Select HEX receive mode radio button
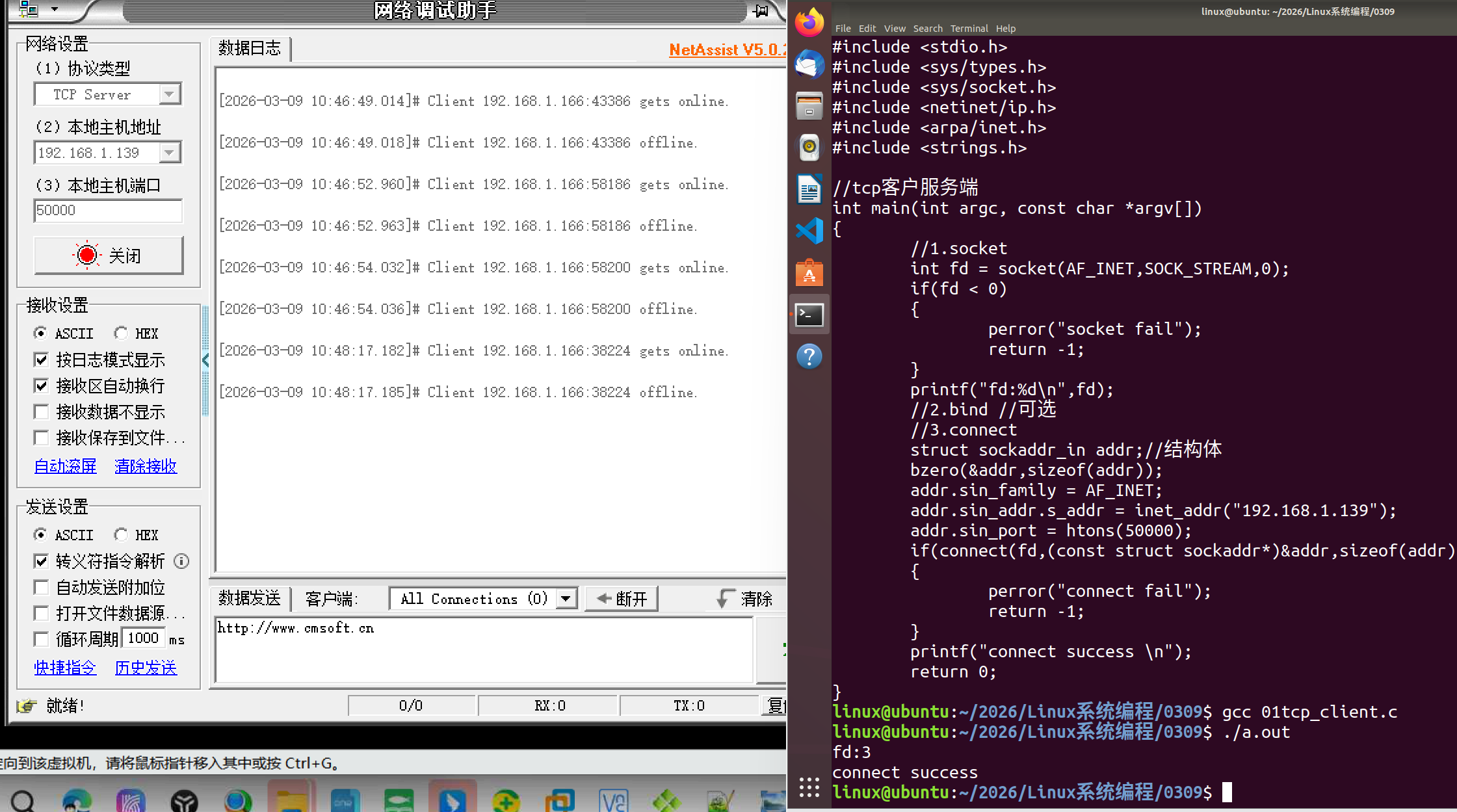 tap(121, 334)
